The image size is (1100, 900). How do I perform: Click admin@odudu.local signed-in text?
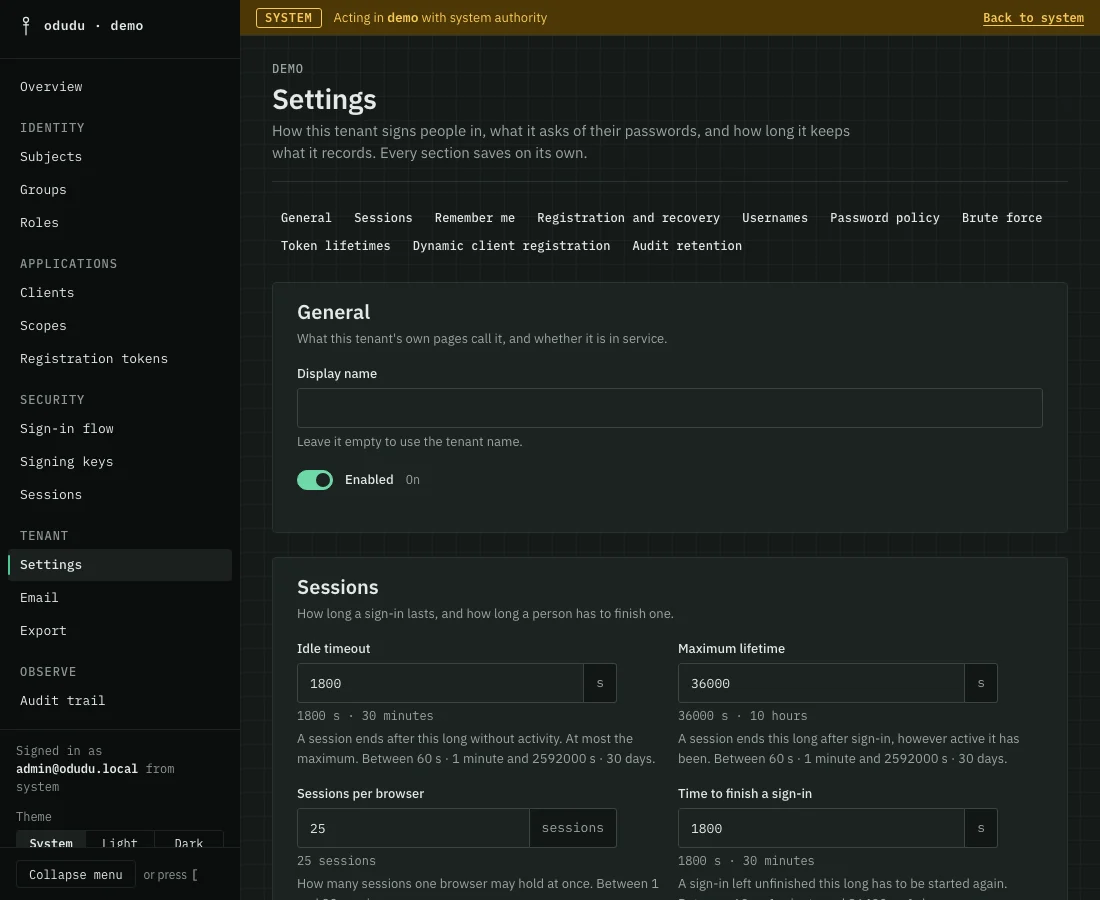[x=77, y=769]
